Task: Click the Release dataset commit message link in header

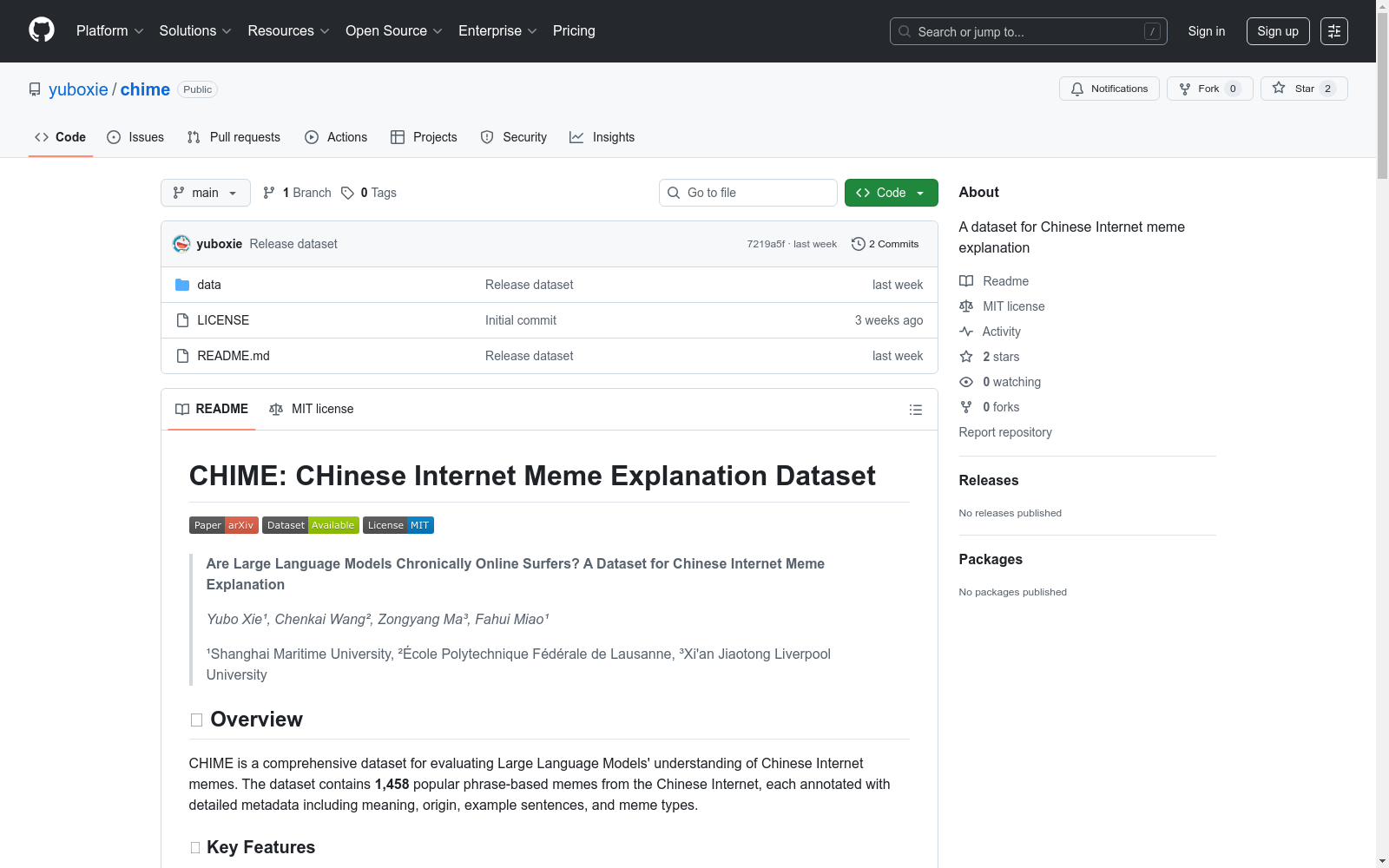Action: point(293,244)
